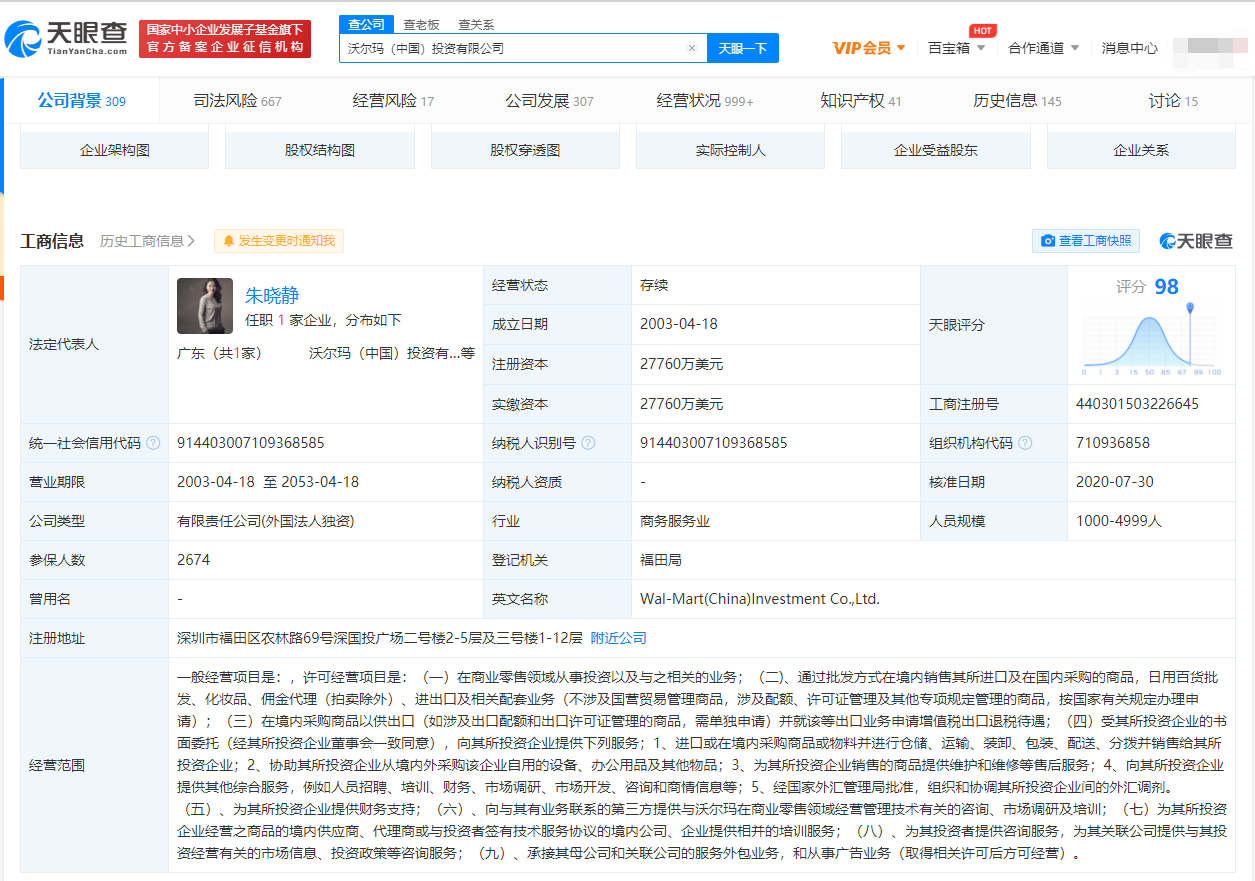The image size is (1255, 881).
Task: Click 发生变更时通知我 notification button
Action: [x=279, y=241]
